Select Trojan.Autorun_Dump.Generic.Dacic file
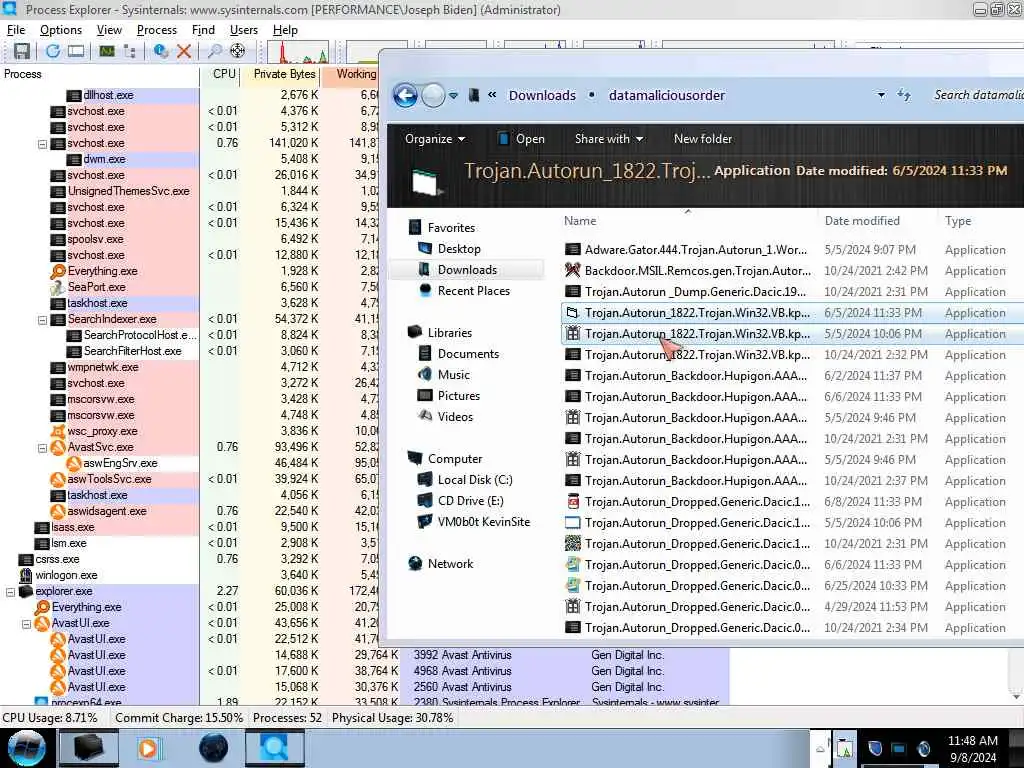The height and width of the screenshot is (768, 1024). 792,292
